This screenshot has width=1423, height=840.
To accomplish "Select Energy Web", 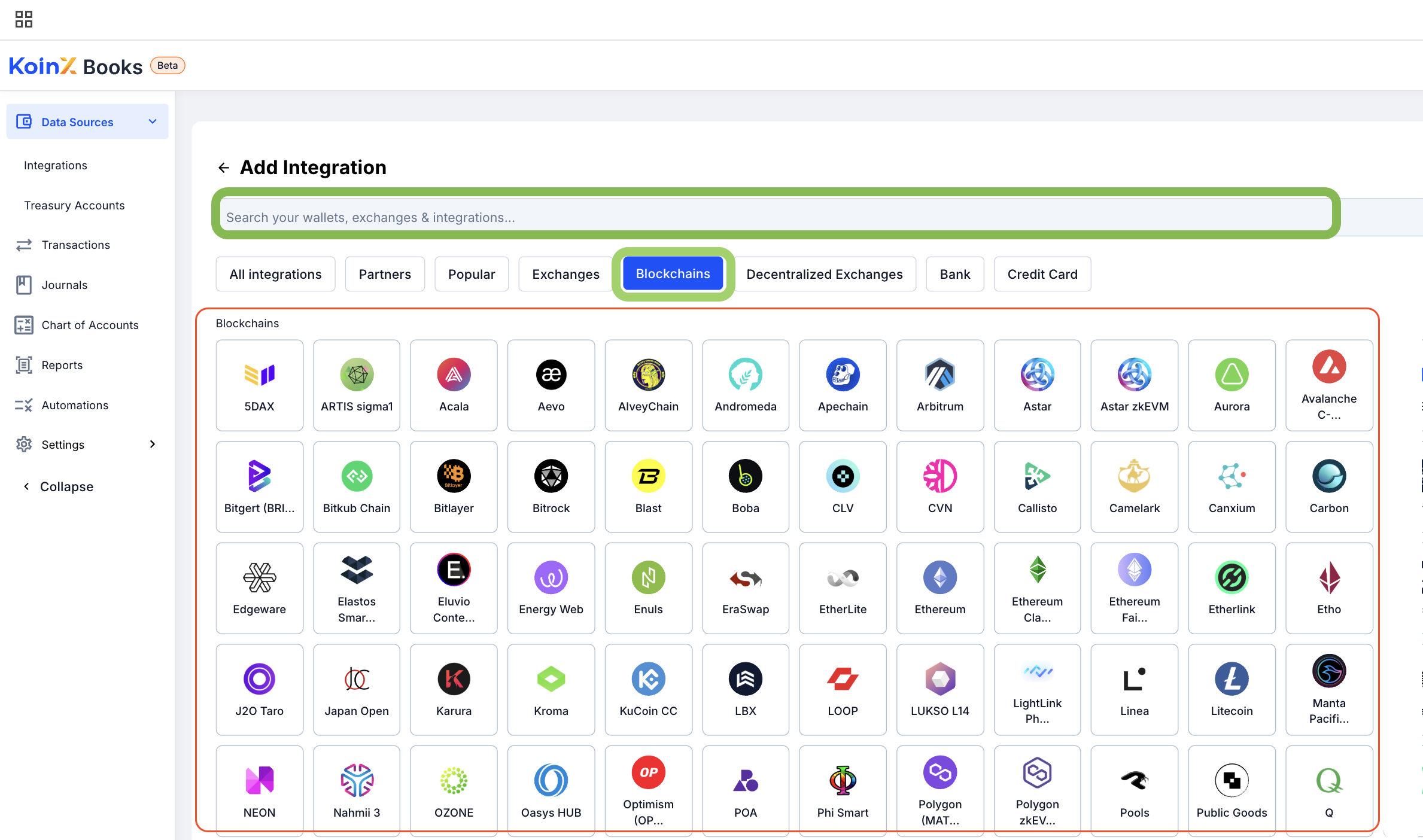I will pos(551,588).
